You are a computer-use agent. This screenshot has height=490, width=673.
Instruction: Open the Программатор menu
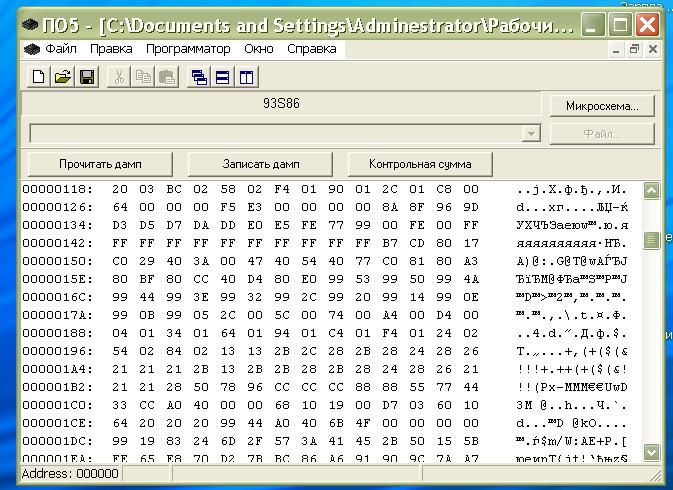188,49
